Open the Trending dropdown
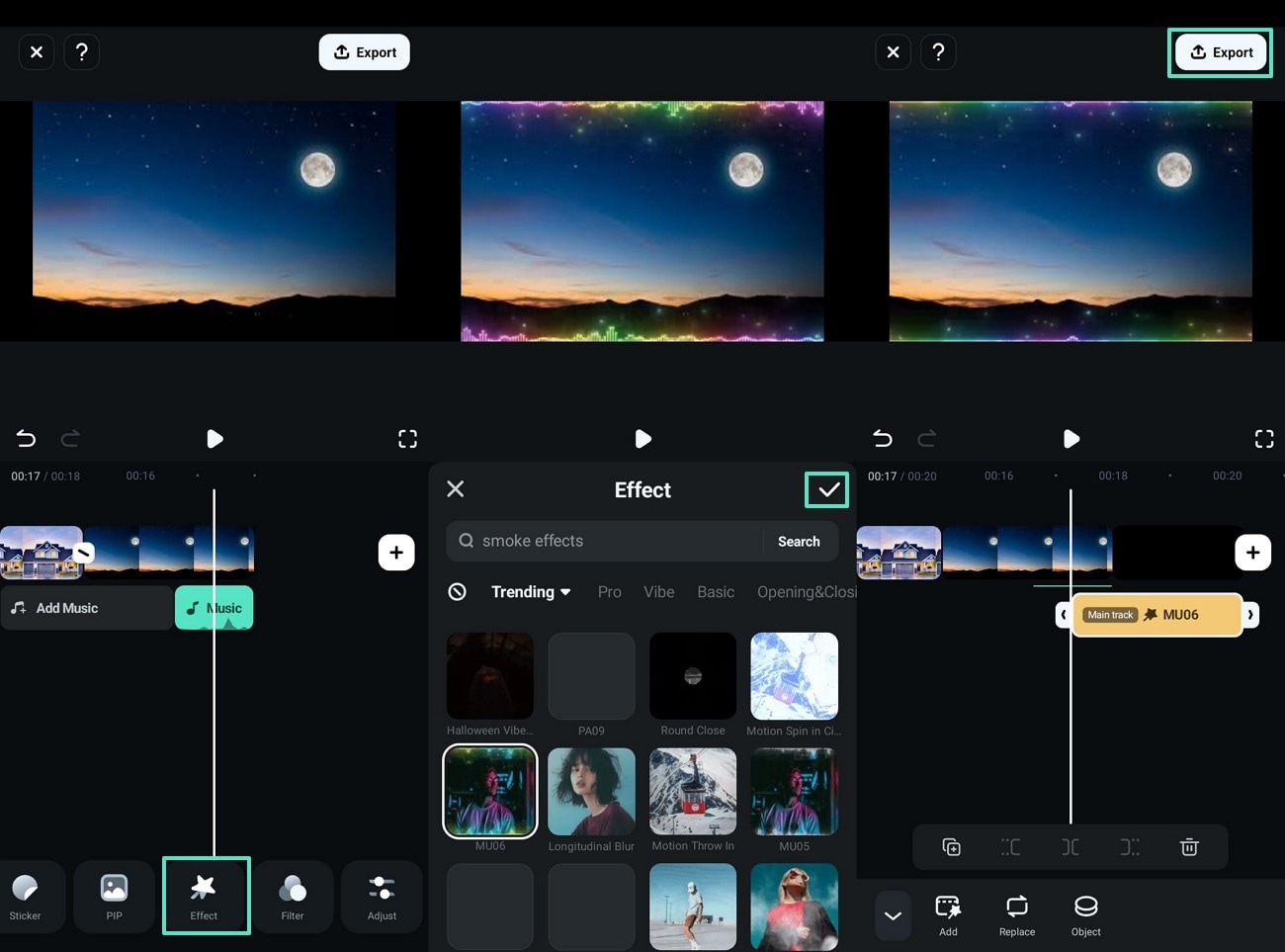This screenshot has height=952, width=1285. click(x=531, y=592)
